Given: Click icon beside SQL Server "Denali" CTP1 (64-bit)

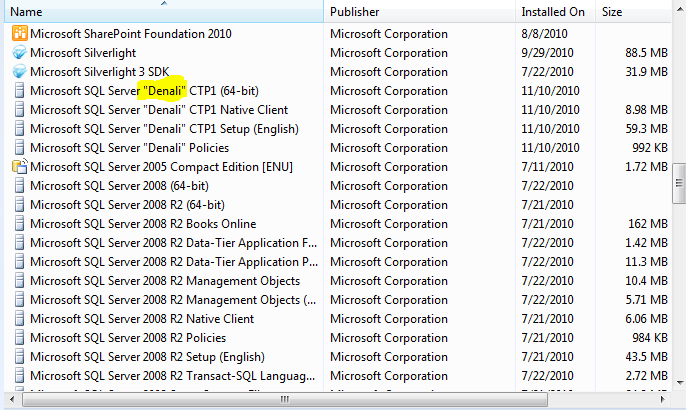Looking at the screenshot, I should [20, 91].
